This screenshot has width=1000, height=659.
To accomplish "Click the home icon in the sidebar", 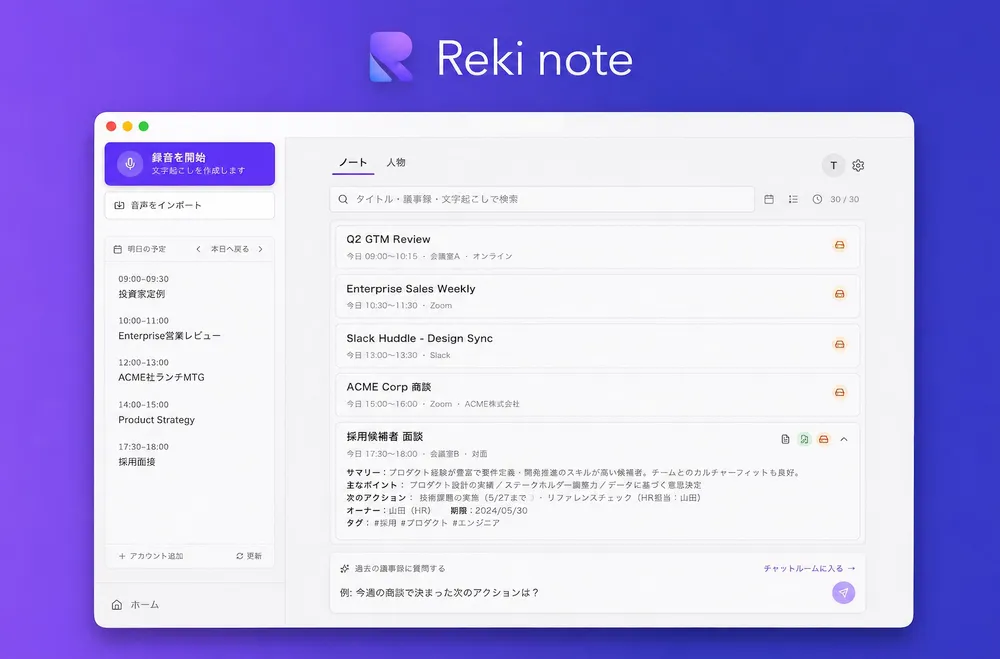I will (117, 605).
